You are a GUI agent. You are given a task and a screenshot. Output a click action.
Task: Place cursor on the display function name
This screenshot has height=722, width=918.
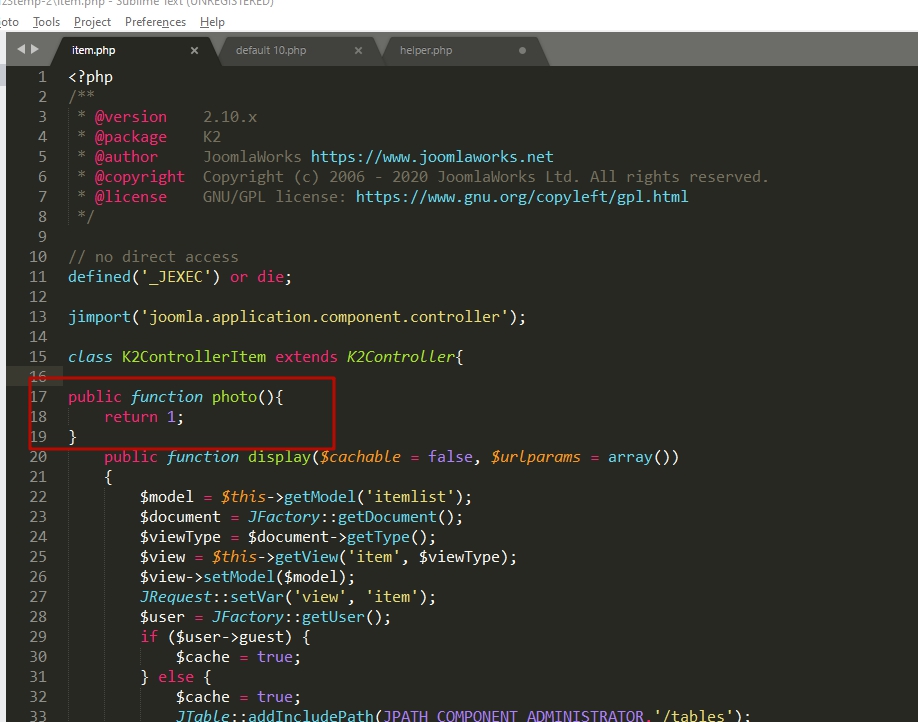point(279,457)
